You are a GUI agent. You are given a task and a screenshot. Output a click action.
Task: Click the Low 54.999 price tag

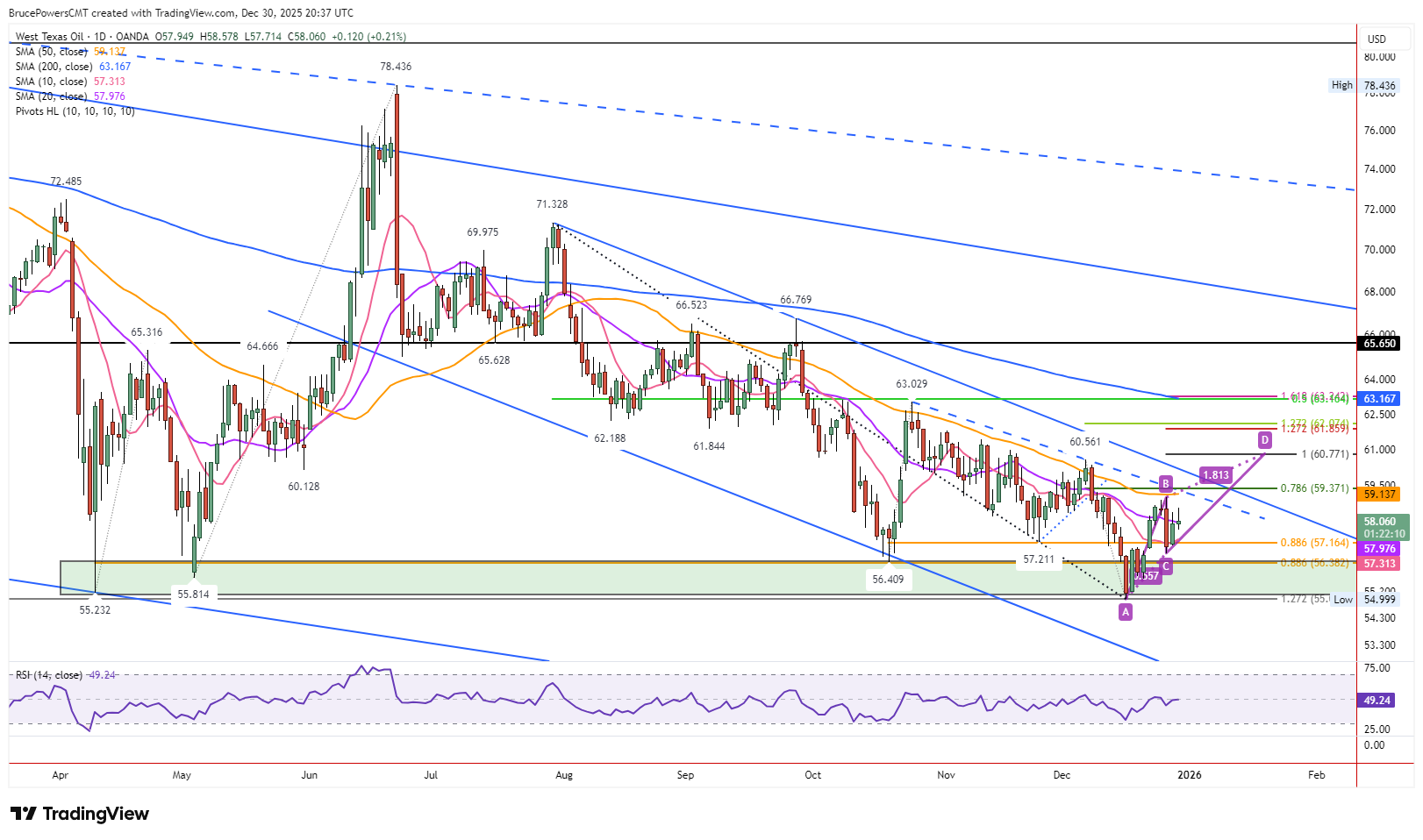(x=1364, y=600)
